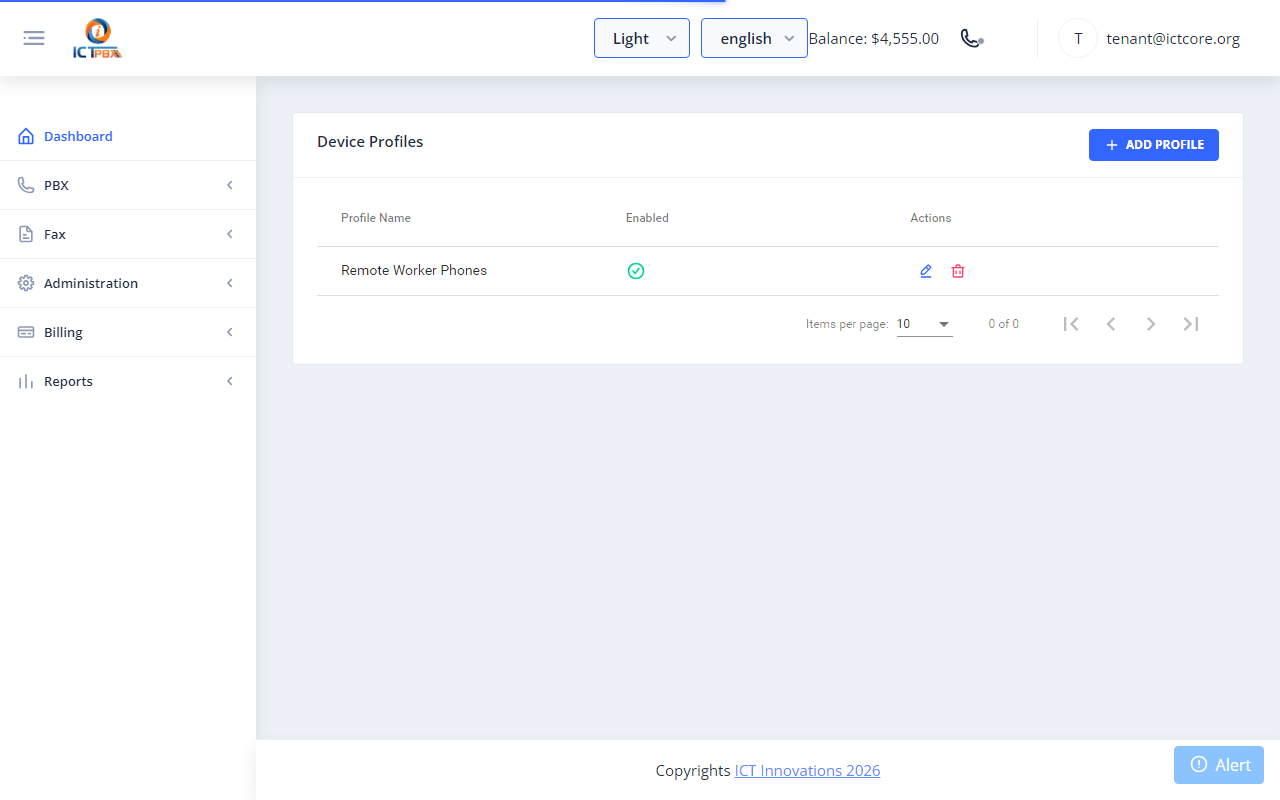Expand the Administration menu chevron
Screen dimensions: 1280x800
pos(230,283)
